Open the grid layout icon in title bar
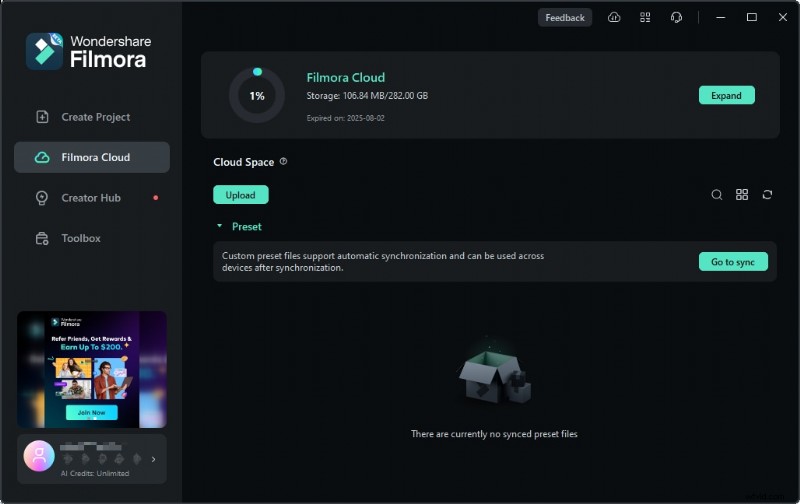 coord(645,17)
